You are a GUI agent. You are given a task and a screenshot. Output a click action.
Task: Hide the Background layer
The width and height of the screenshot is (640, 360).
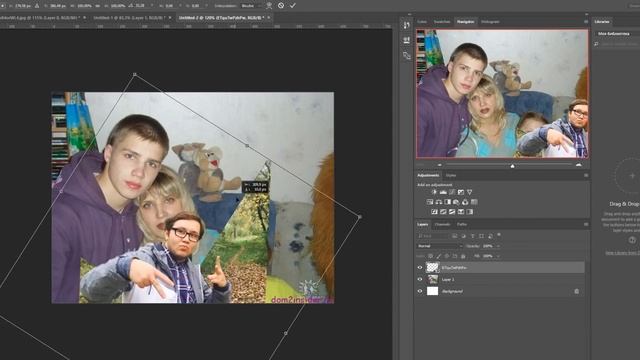420,291
